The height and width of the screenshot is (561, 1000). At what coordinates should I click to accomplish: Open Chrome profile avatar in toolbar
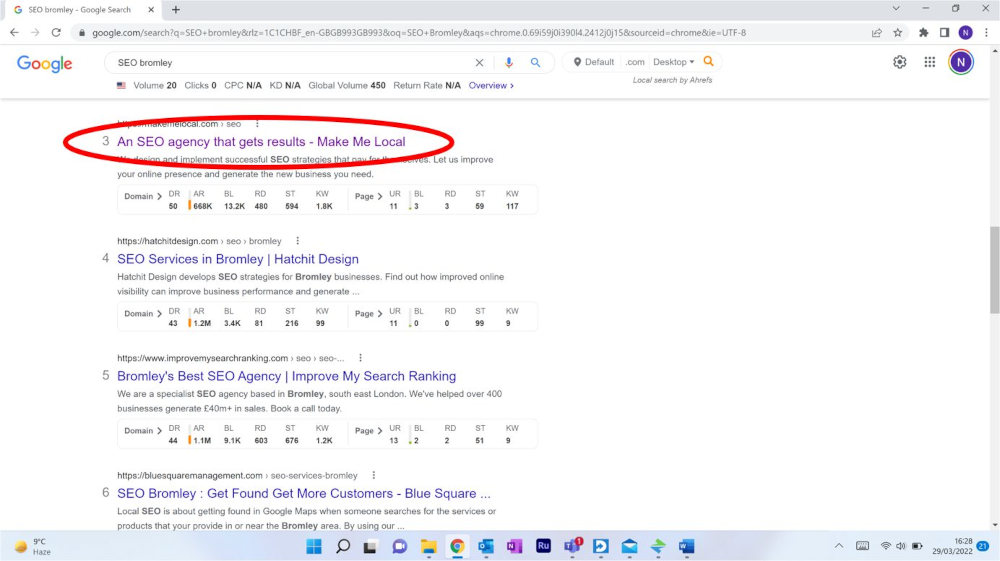point(966,33)
